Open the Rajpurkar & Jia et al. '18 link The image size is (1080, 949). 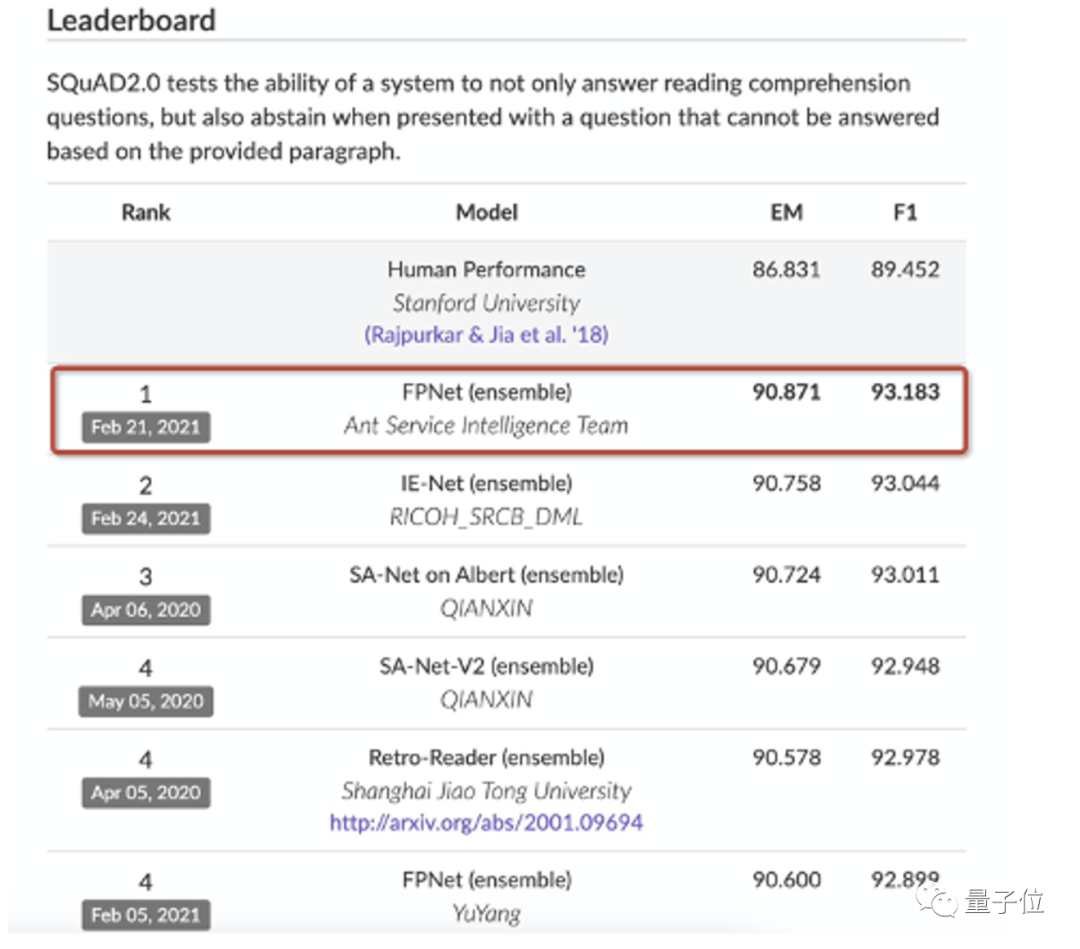[x=486, y=335]
